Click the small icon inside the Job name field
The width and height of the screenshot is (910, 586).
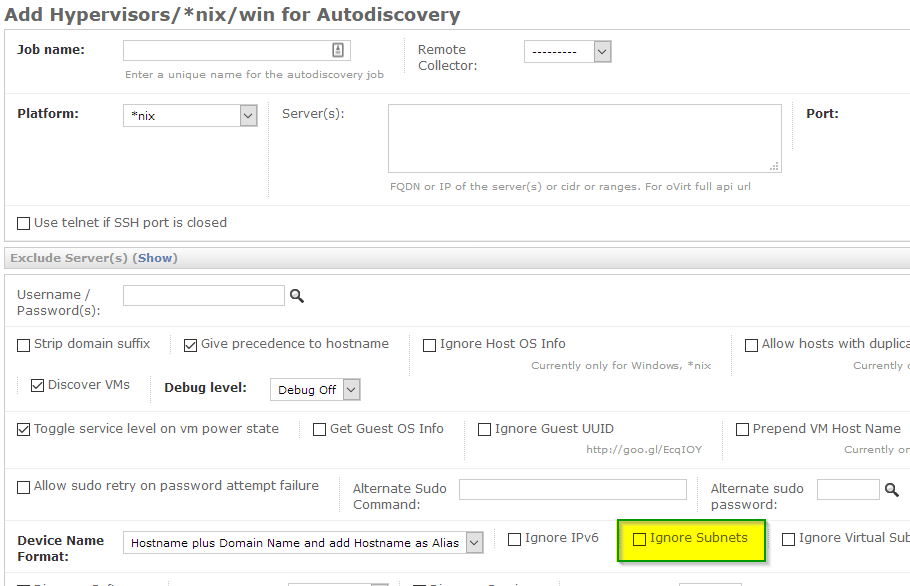(x=339, y=49)
